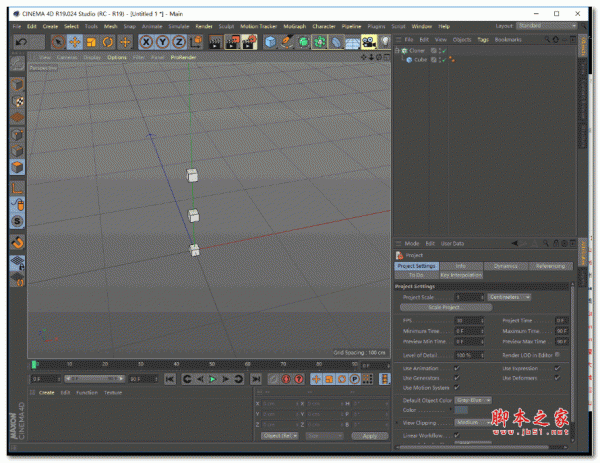The height and width of the screenshot is (463, 600).
Task: Open the spline Pen tool
Action: point(287,42)
